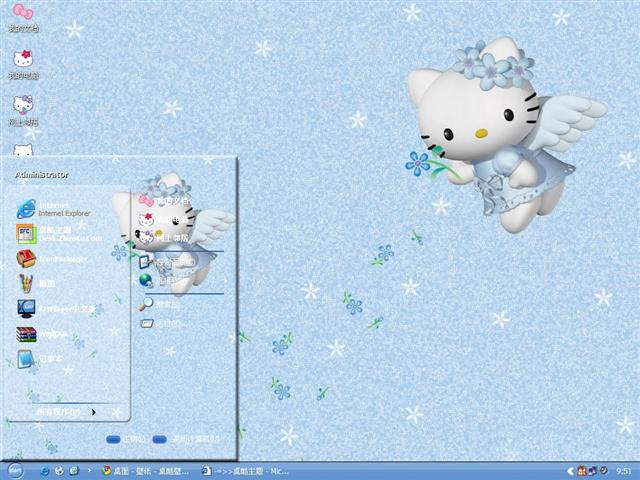
Task: Open the monitor-icon program in the Start menu
Action: click(56, 309)
